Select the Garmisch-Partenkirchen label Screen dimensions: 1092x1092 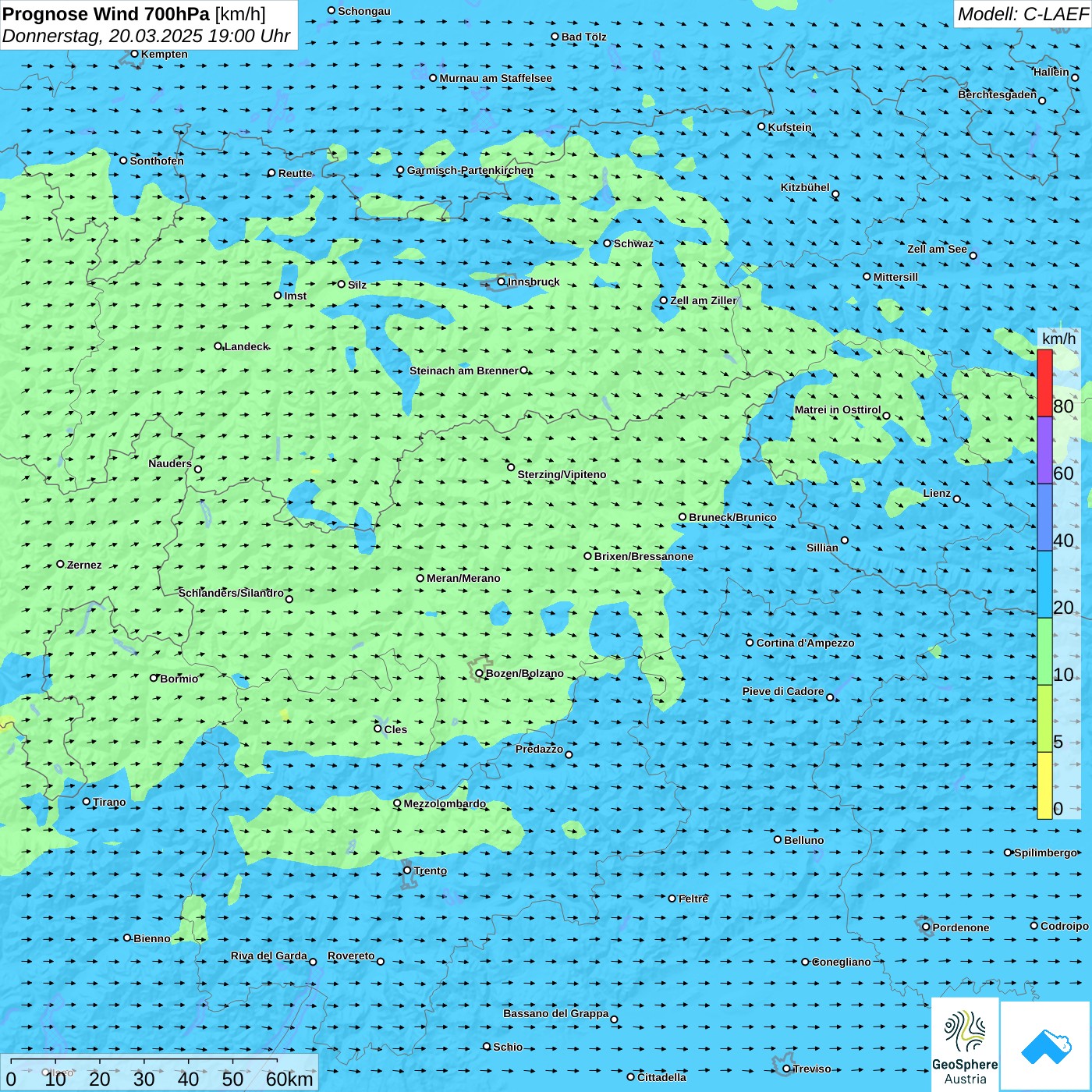470,170
